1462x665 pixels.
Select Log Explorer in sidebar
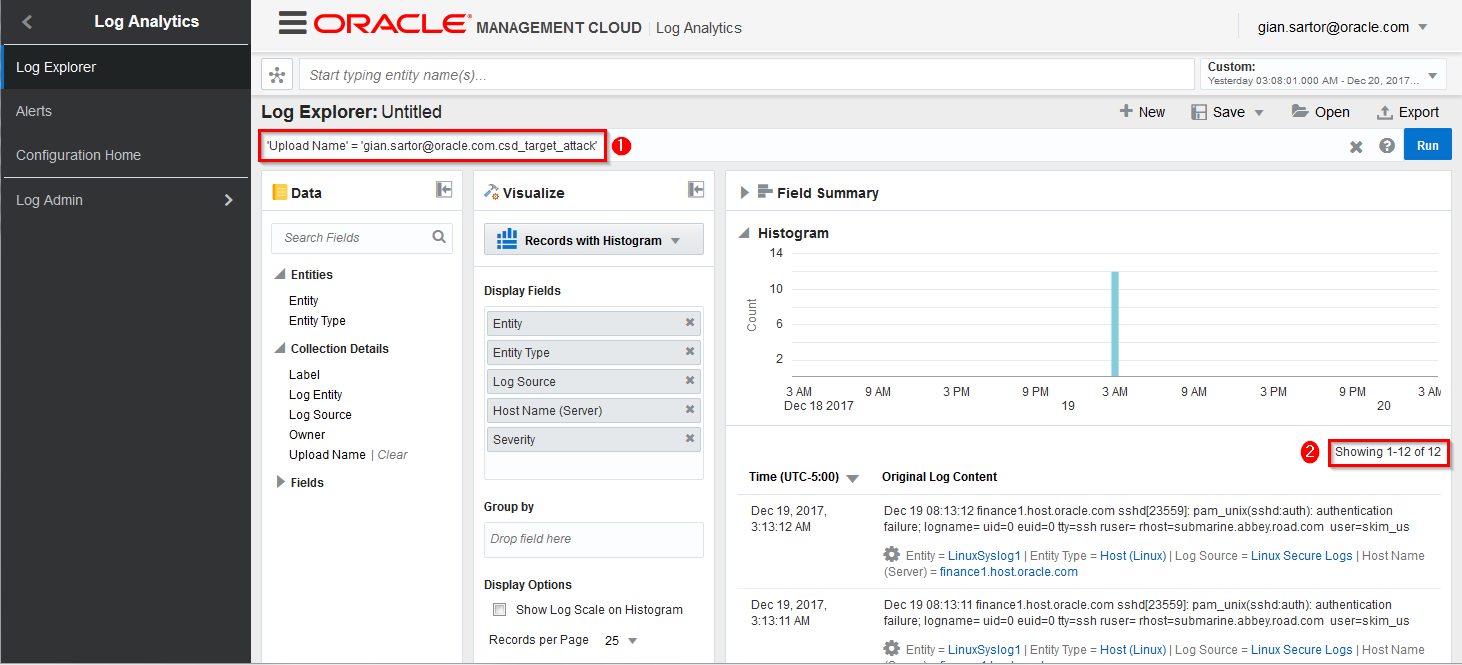(x=125, y=67)
